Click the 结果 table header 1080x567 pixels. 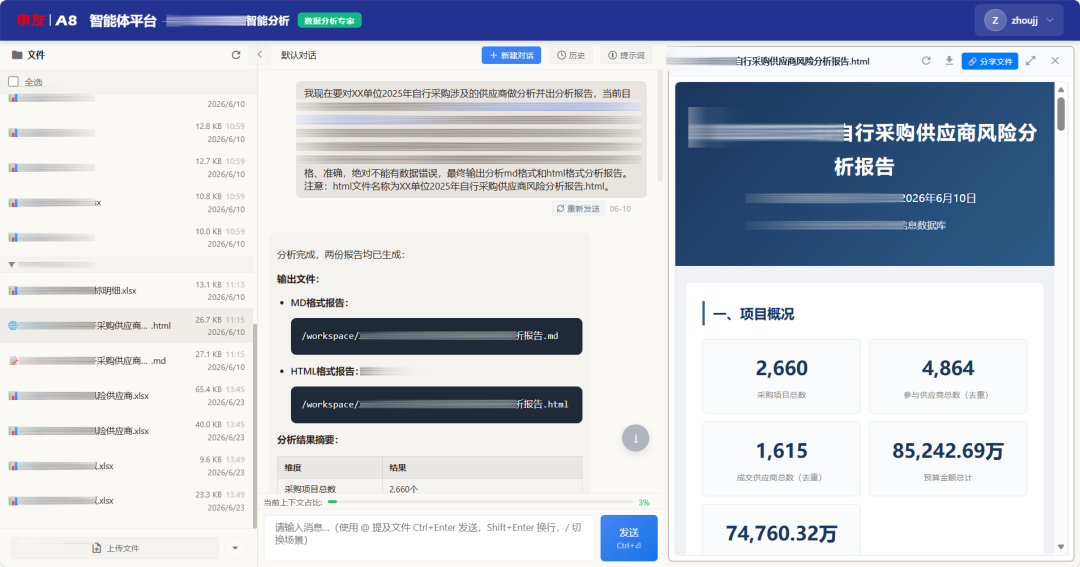pos(482,468)
